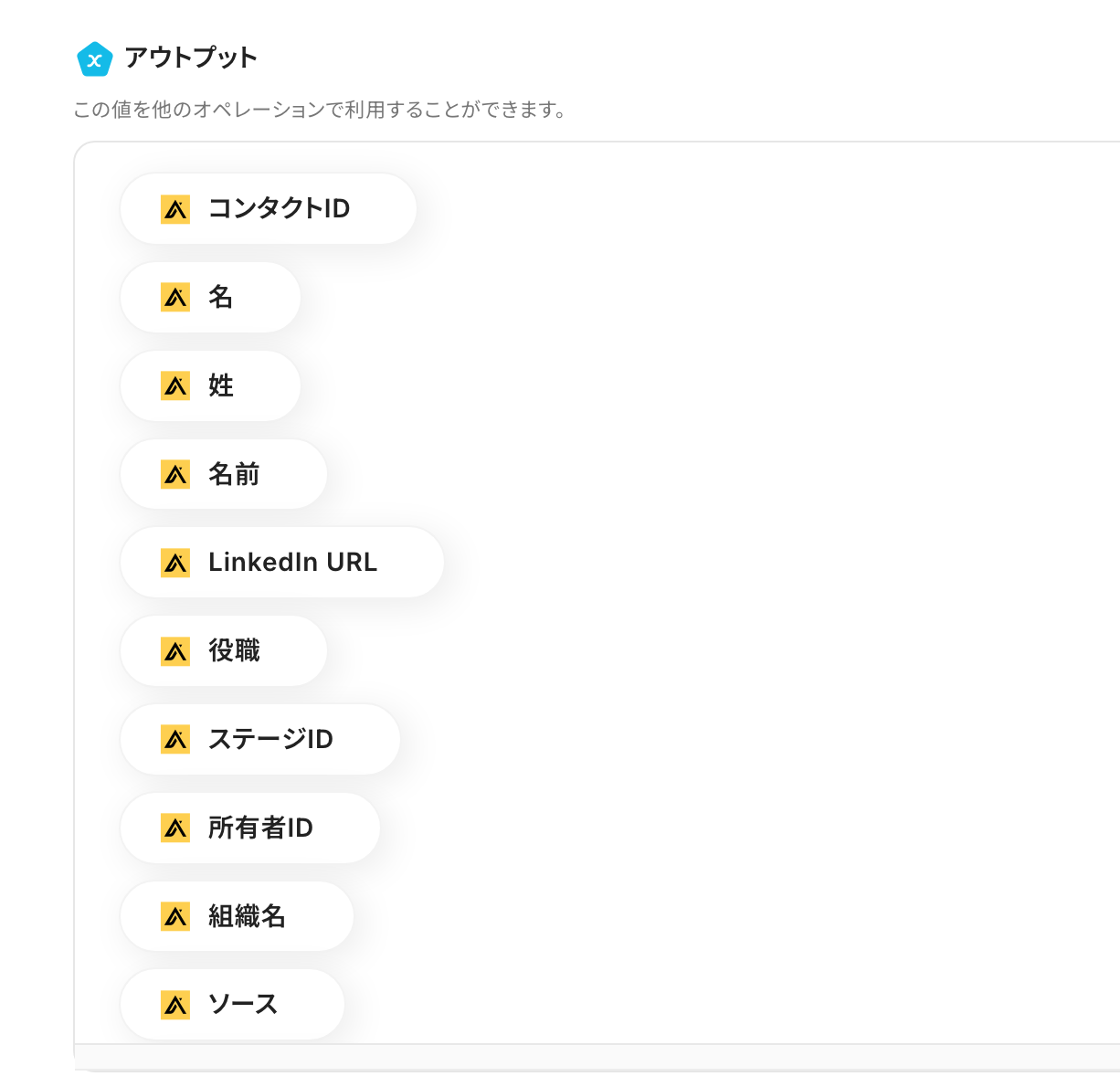The height and width of the screenshot is (1087, 1120).
Task: Click the yellow icon beside ステージID
Action: tap(175, 740)
